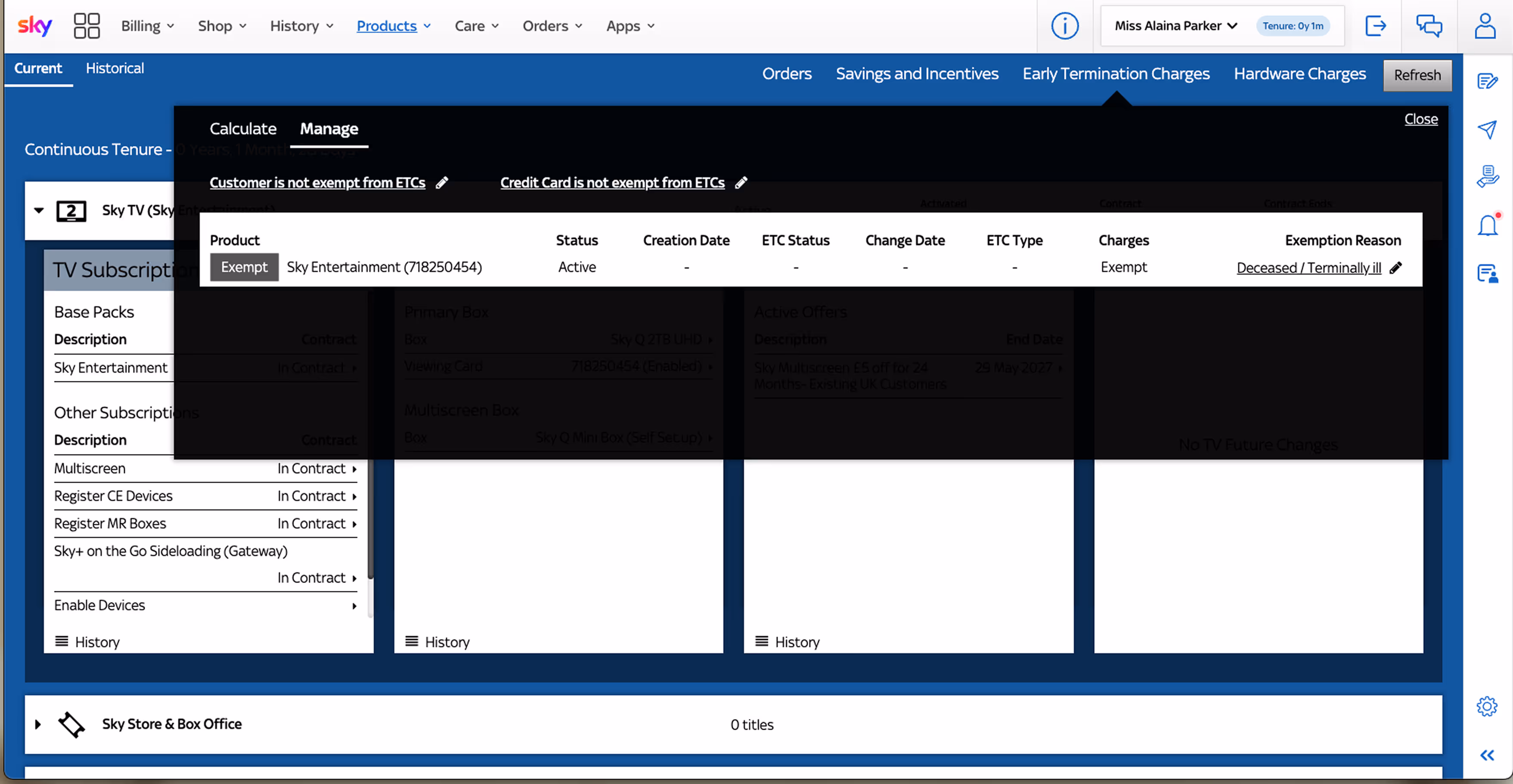The width and height of the screenshot is (1513, 784).
Task: Click the chat bubbles icon
Action: (x=1429, y=26)
